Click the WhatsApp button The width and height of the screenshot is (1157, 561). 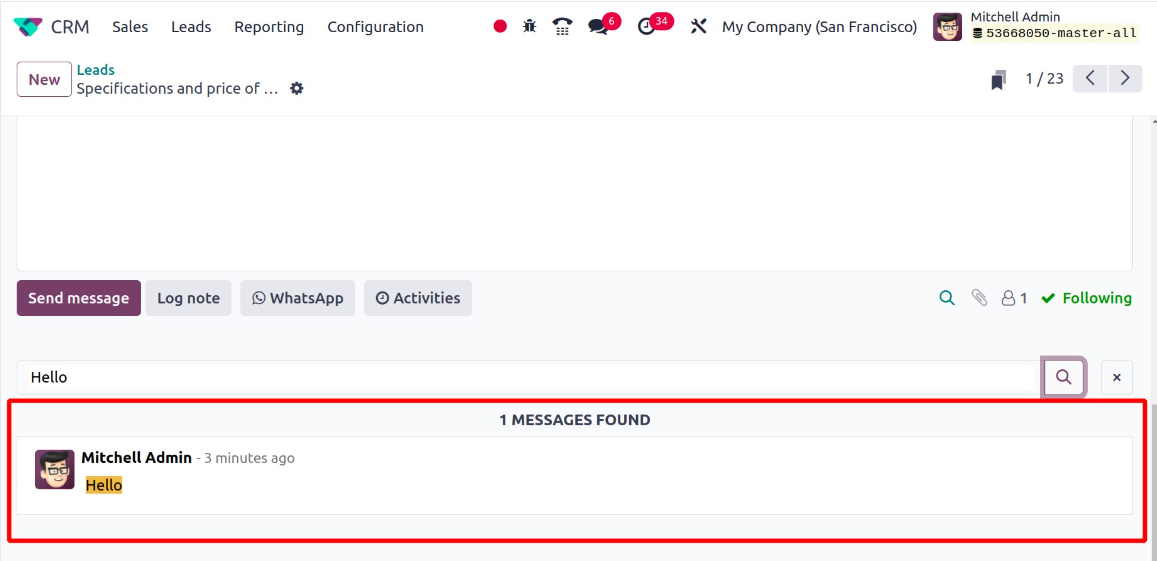click(297, 298)
